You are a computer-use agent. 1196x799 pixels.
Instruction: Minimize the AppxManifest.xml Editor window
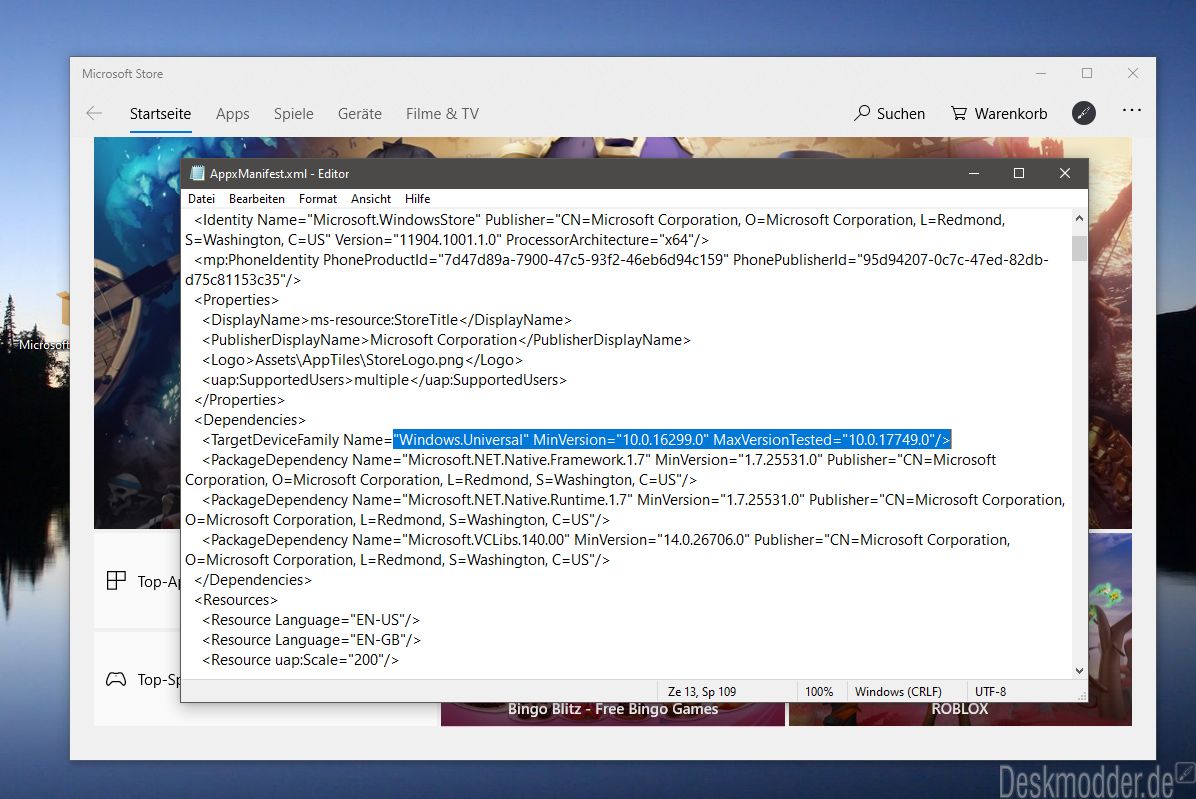tap(974, 173)
